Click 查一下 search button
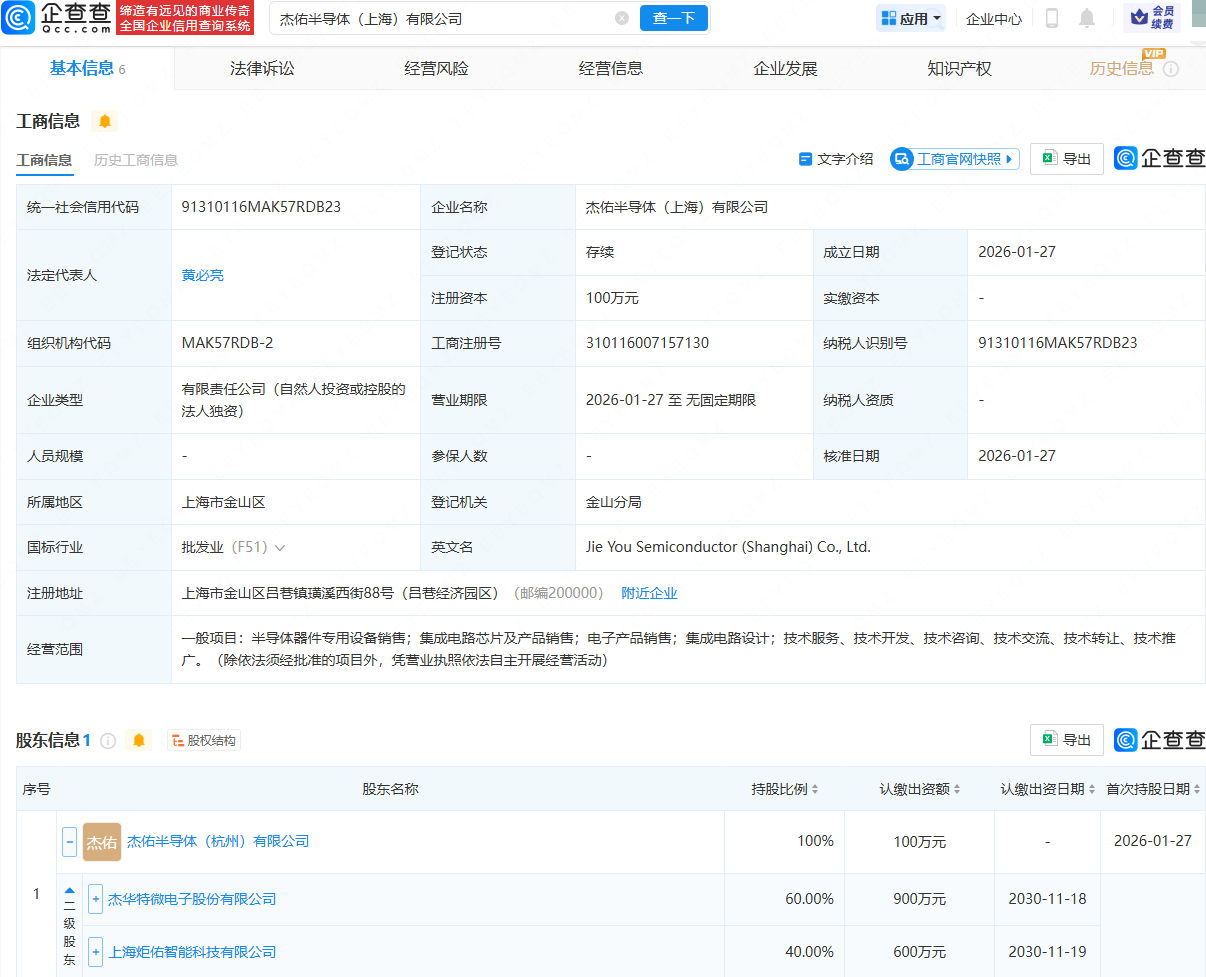 (x=673, y=18)
